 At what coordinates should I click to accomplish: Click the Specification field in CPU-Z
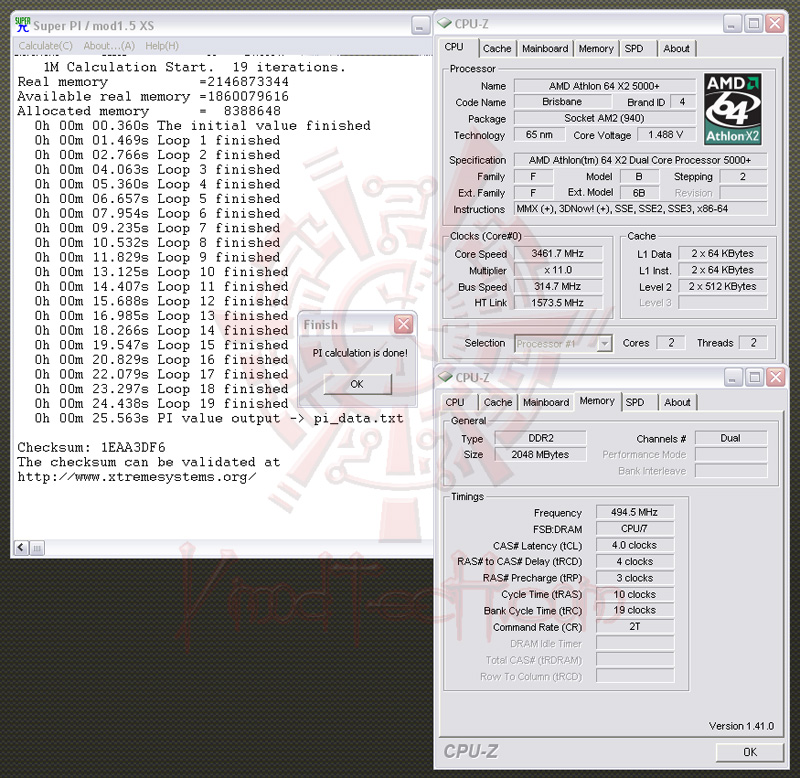click(x=640, y=160)
